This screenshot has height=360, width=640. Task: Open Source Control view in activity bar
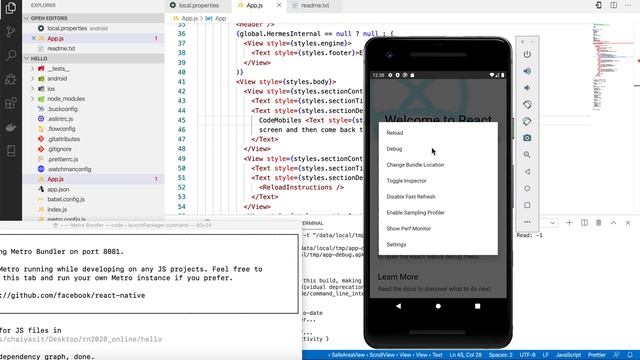11,31
